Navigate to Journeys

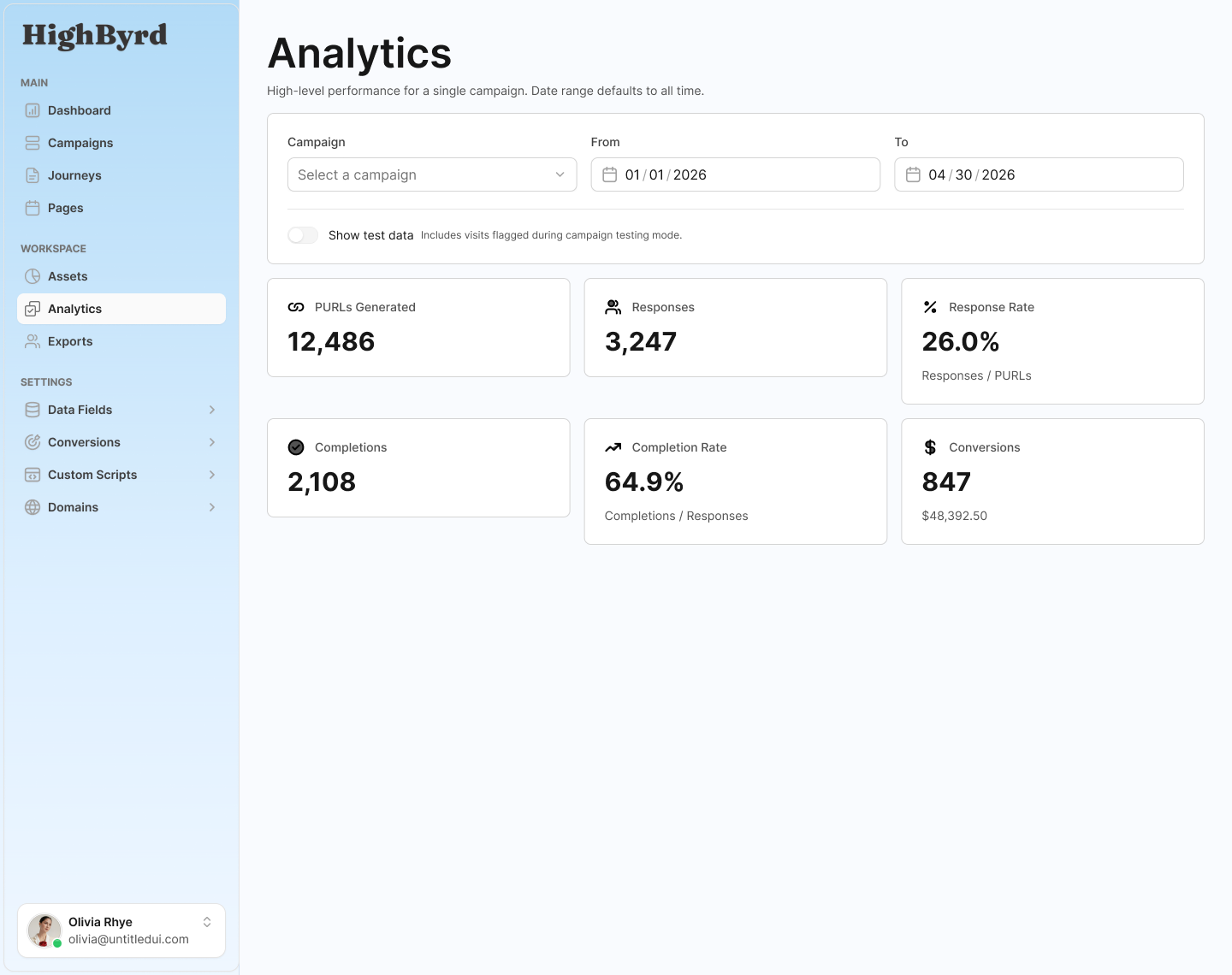click(121, 175)
